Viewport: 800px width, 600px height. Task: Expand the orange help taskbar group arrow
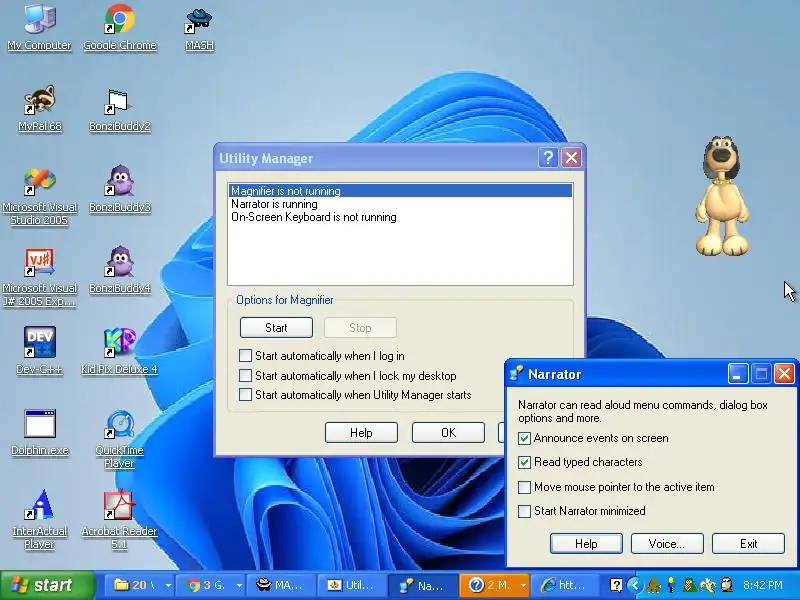coord(523,585)
